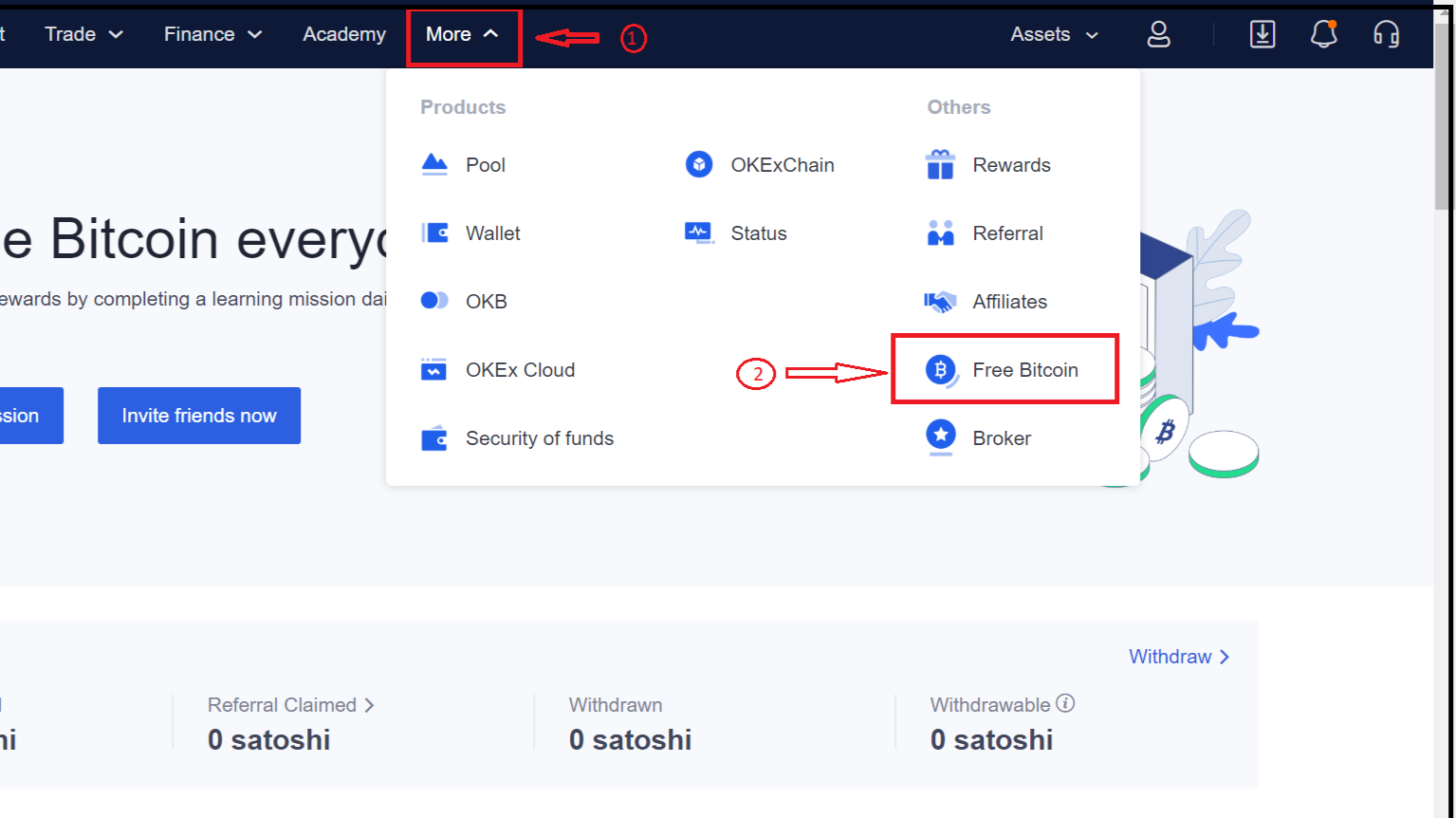Select the Free Bitcoin icon
The width and height of the screenshot is (1456, 818).
[940, 370]
